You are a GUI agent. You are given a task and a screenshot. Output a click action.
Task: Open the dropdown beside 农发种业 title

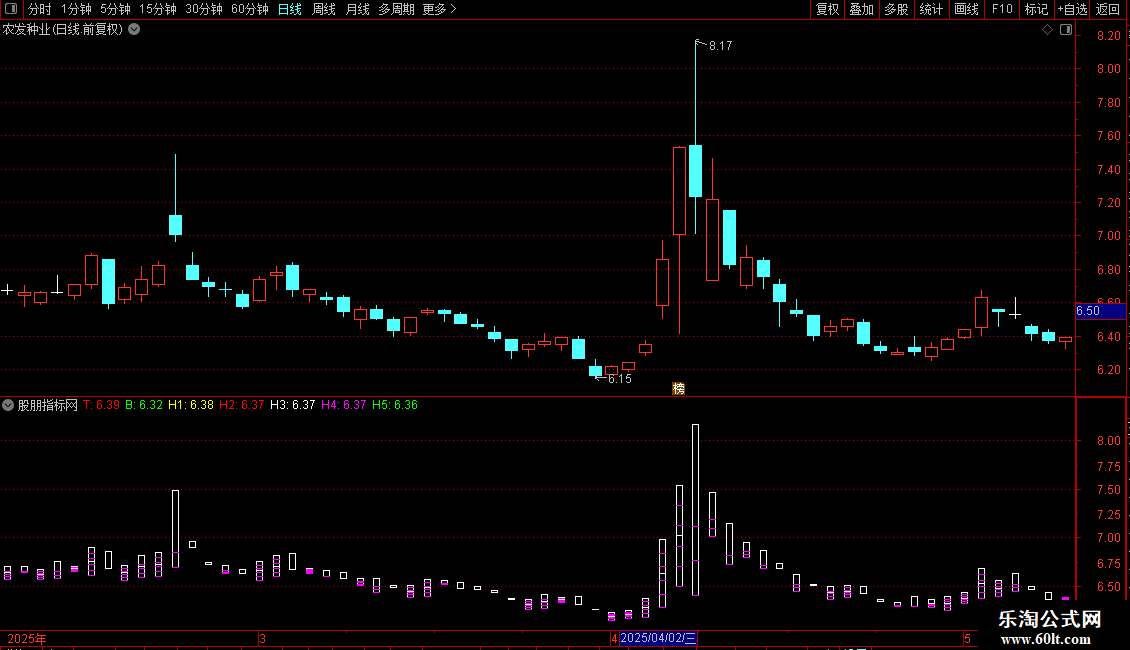[x=134, y=30]
